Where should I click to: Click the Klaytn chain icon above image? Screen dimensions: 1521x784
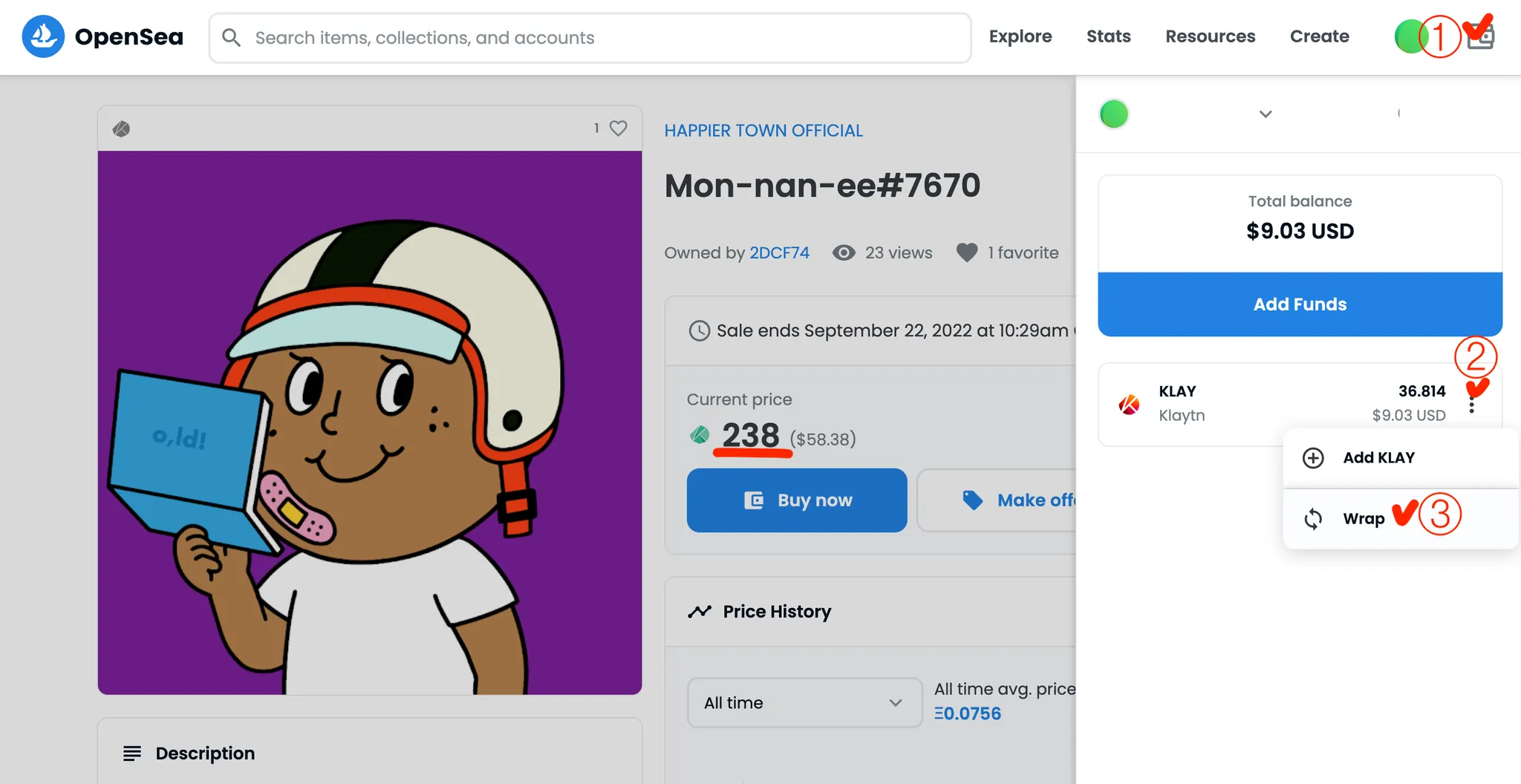coord(121,129)
